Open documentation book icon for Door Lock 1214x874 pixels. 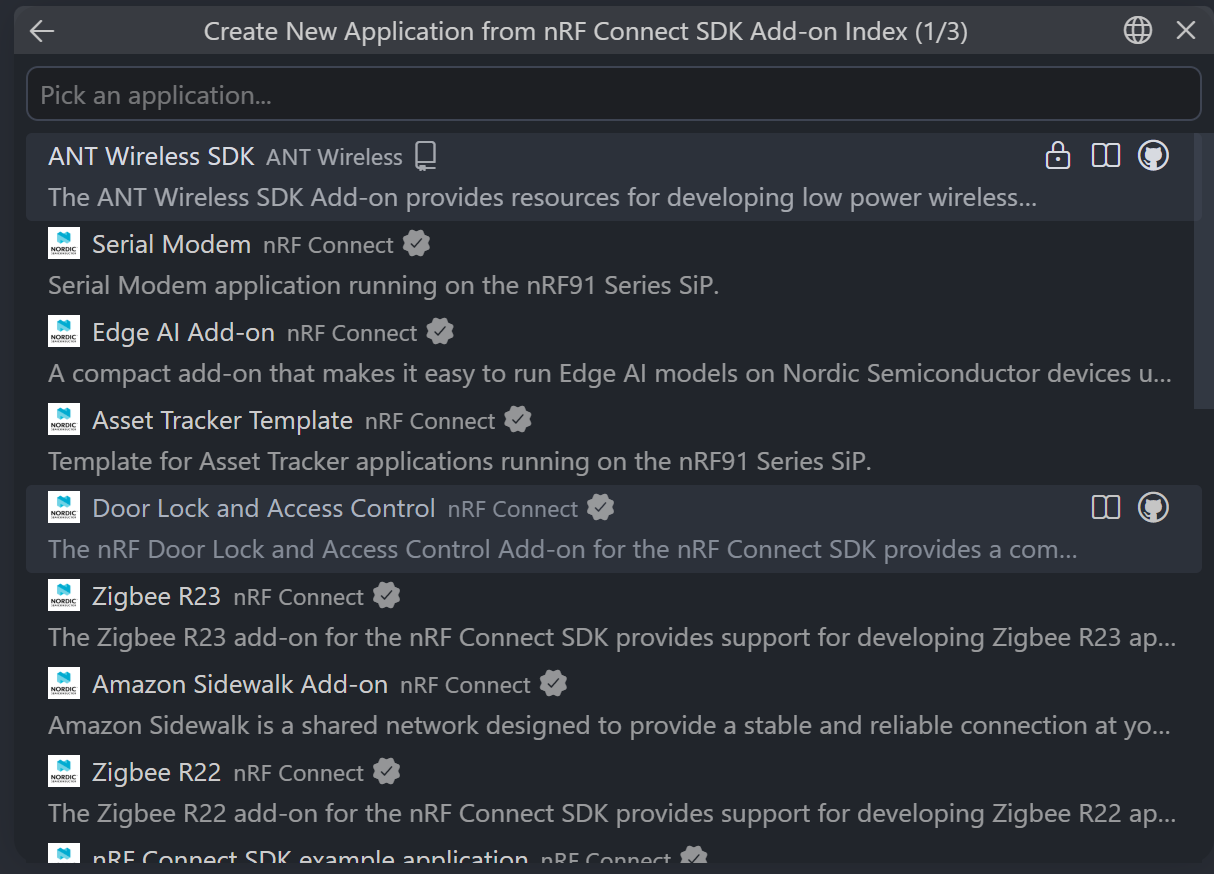coord(1106,508)
